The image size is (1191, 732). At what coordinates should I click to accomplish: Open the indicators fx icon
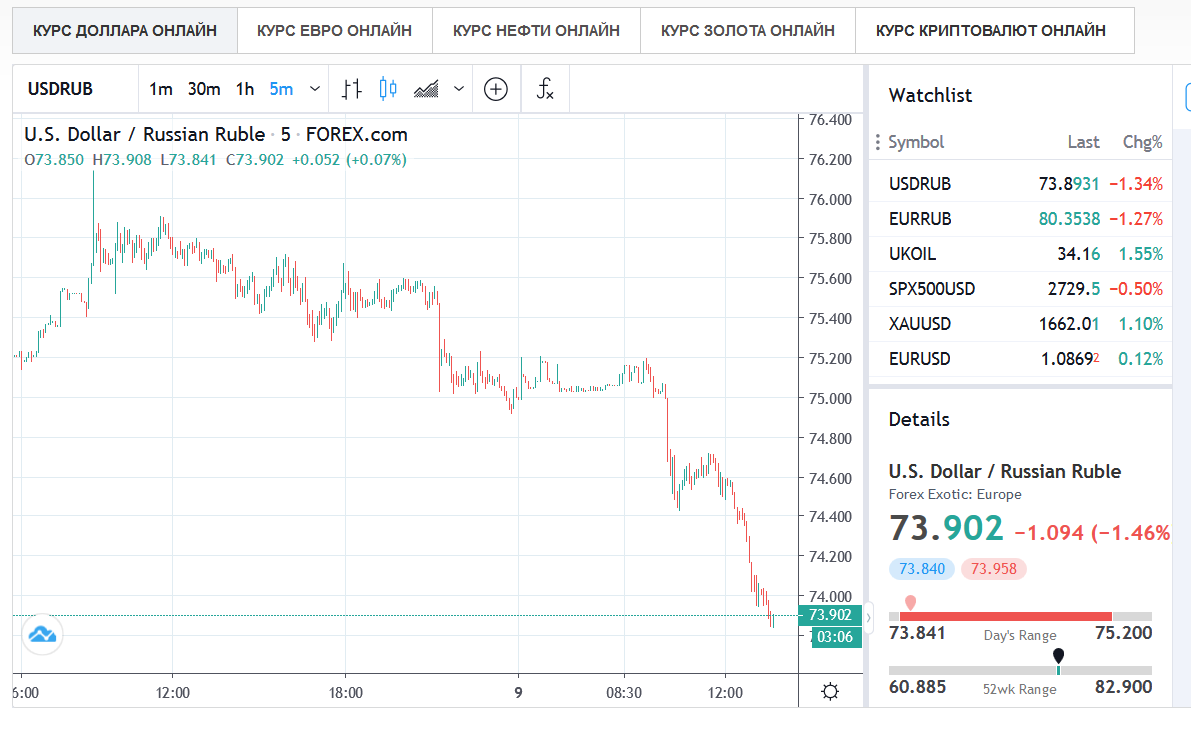[x=545, y=89]
